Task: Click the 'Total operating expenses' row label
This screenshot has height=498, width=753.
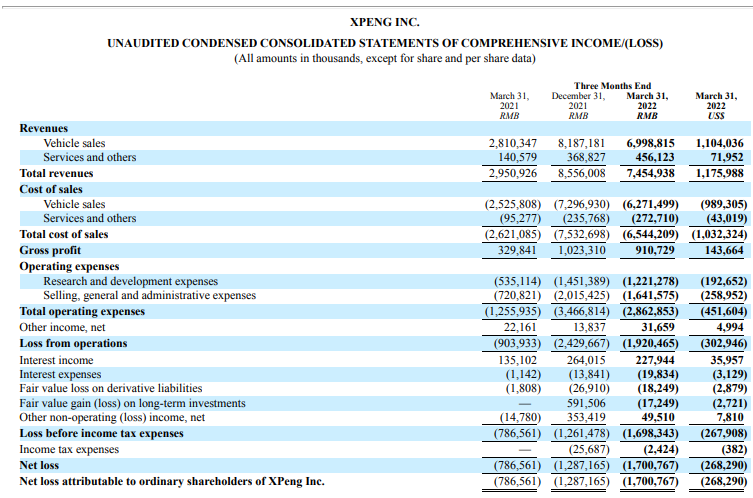Action: tap(82, 312)
